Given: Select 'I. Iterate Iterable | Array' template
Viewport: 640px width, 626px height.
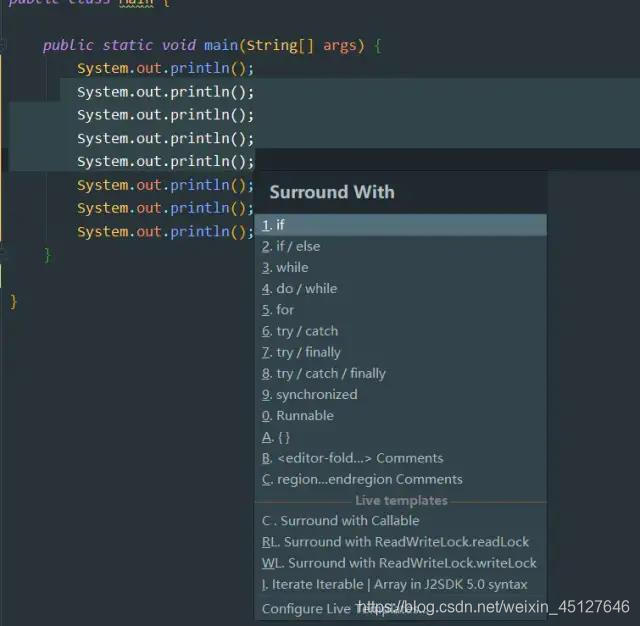Looking at the screenshot, I should point(400,584).
